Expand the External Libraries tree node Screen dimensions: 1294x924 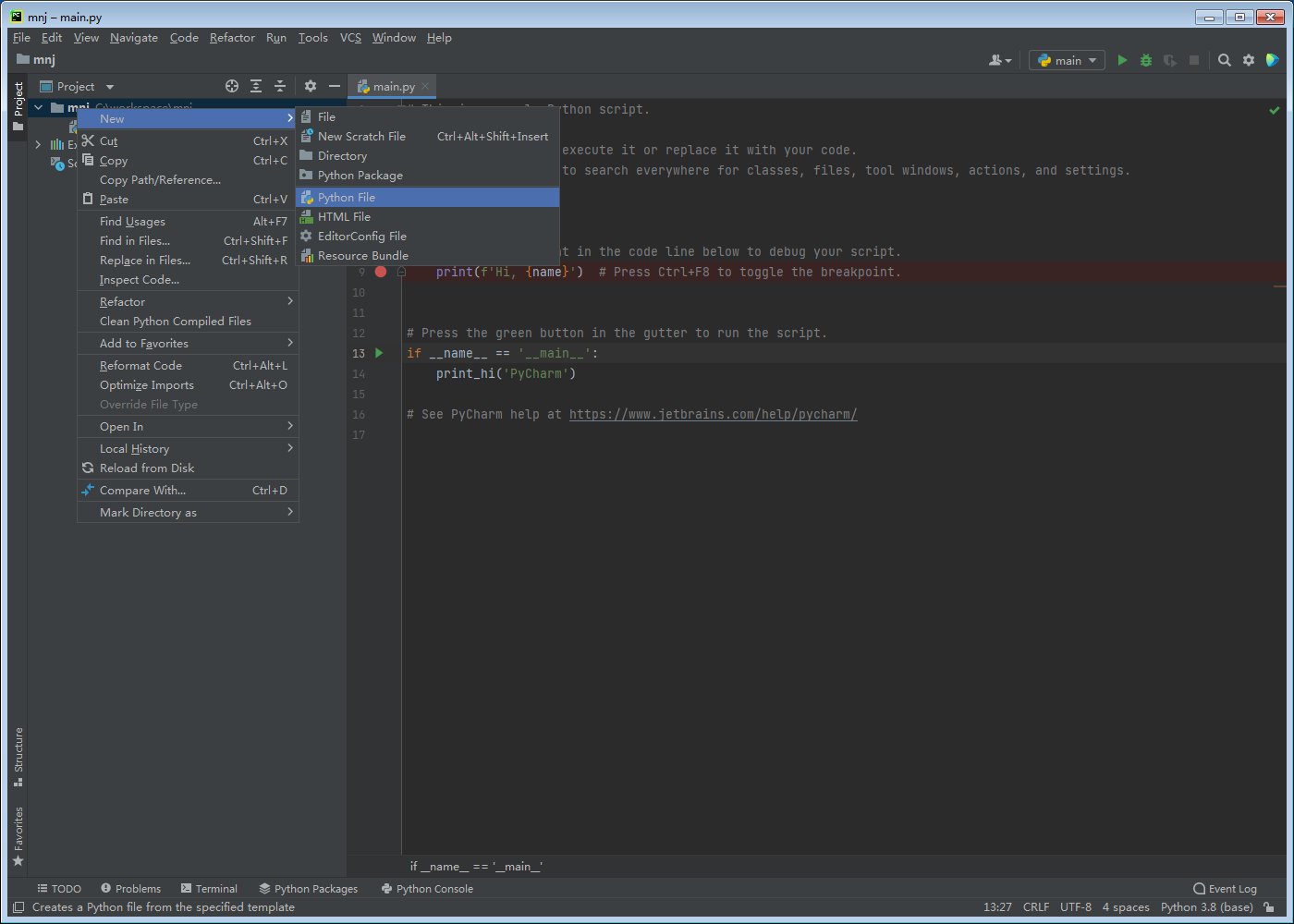pyautogui.click(x=38, y=144)
